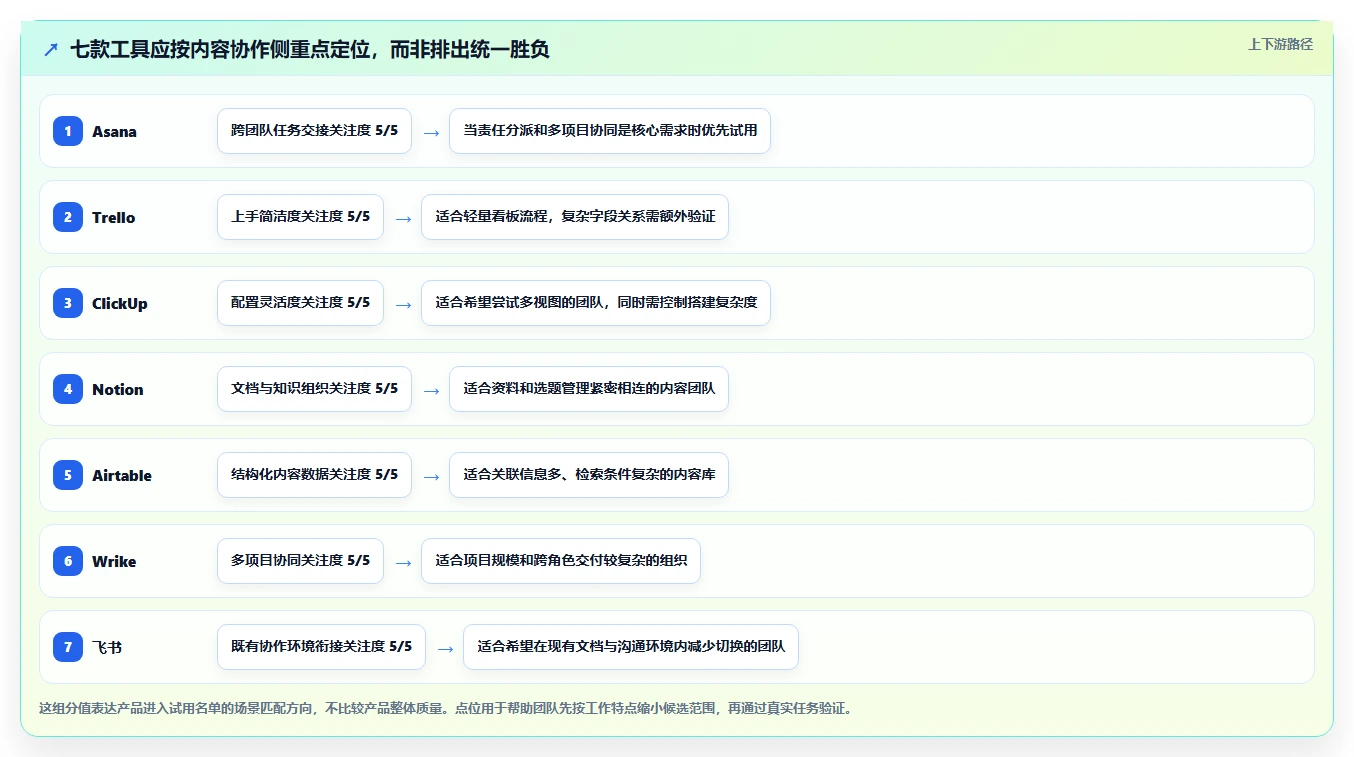
Task: Click the arrow icon beside the title
Action: click(x=51, y=50)
